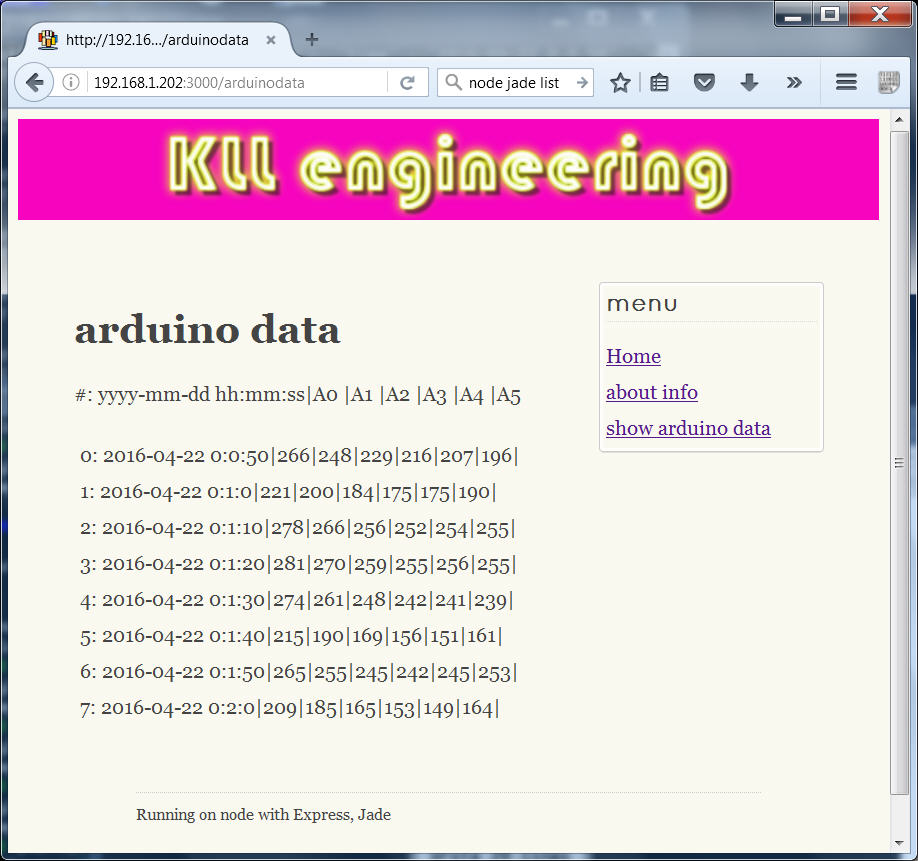Screen dimensions: 918x861
Task: Show bookmarks list icon
Action: tap(659, 83)
